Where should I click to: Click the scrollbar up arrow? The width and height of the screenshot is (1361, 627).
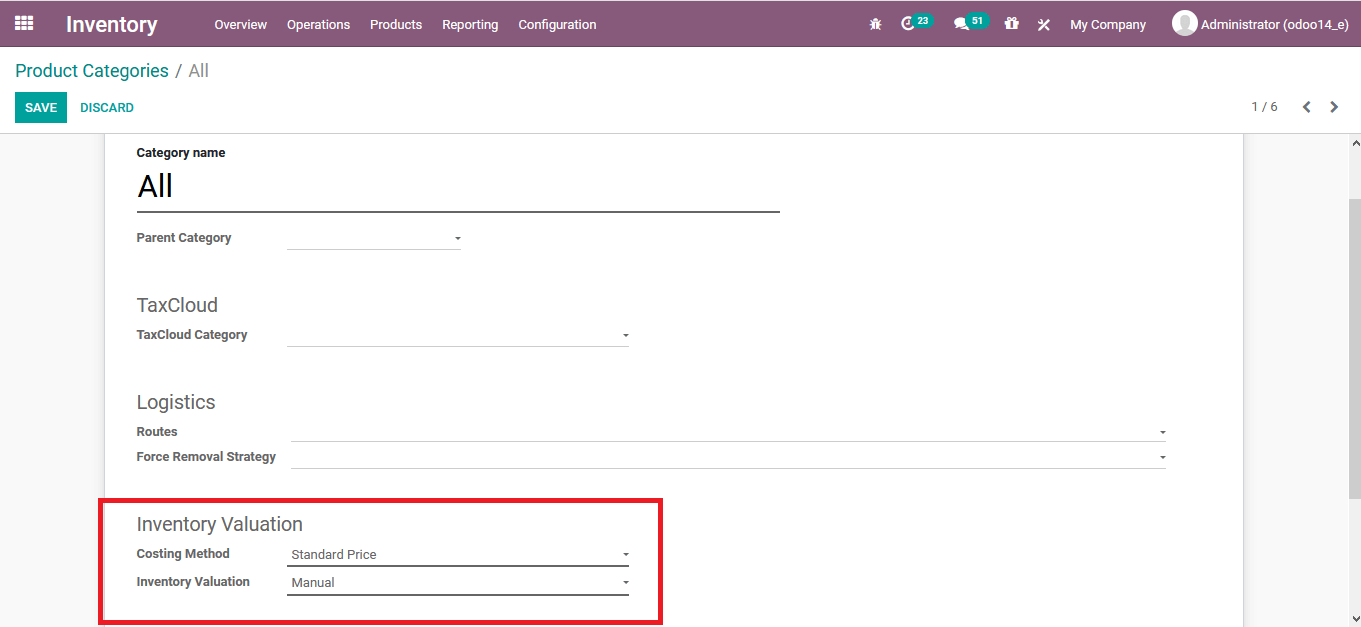click(1355, 143)
